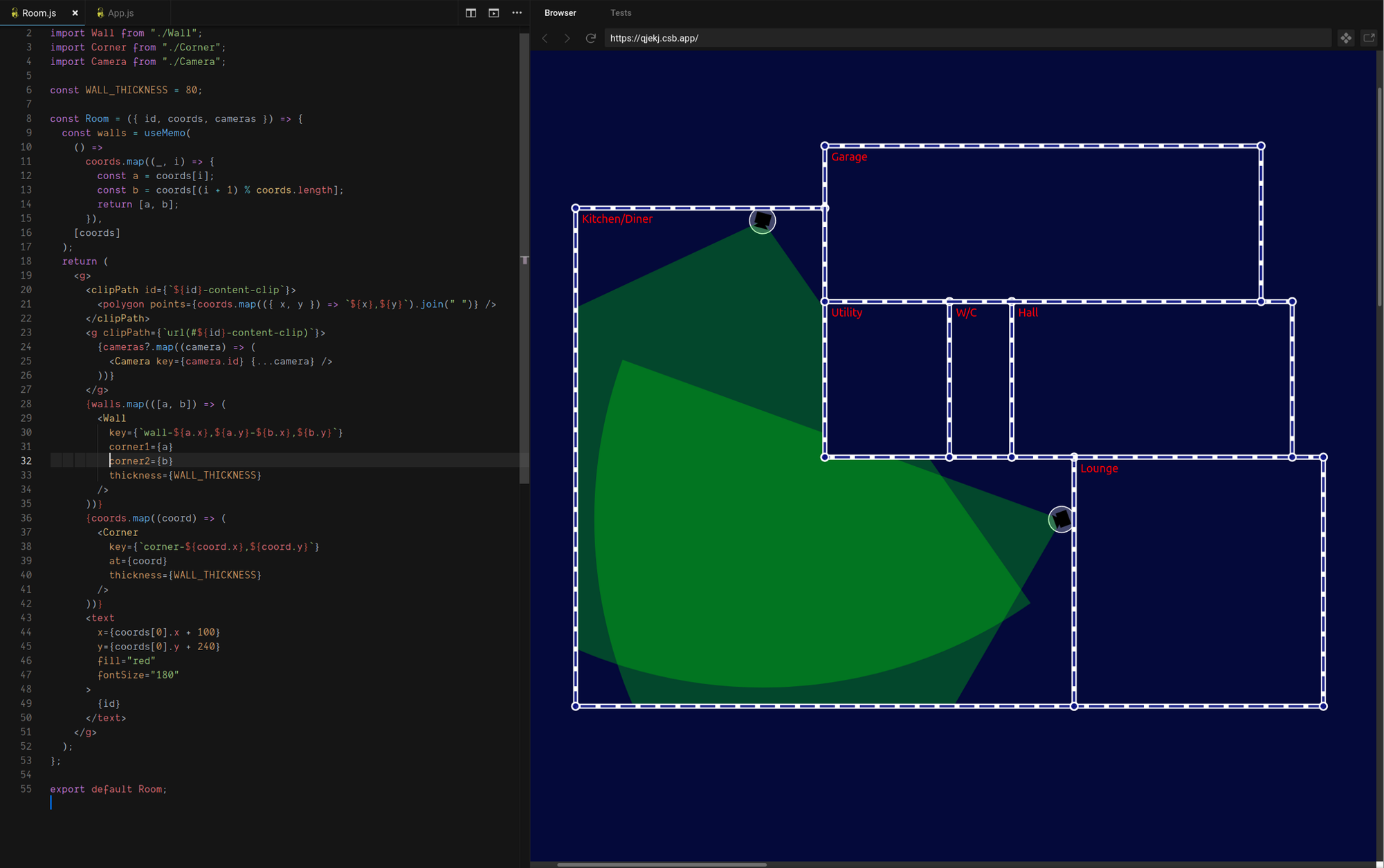Switch to the App.js tab
The height and width of the screenshot is (868, 1384).
[120, 13]
